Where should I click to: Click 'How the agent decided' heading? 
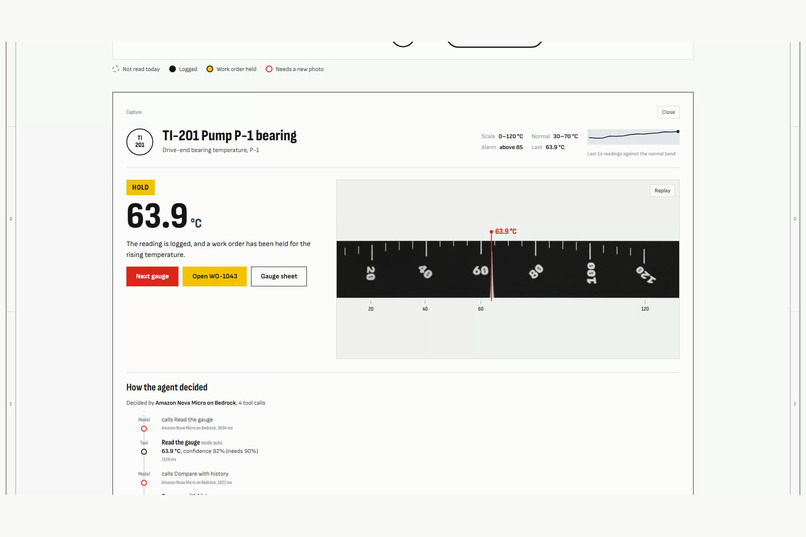[167, 387]
